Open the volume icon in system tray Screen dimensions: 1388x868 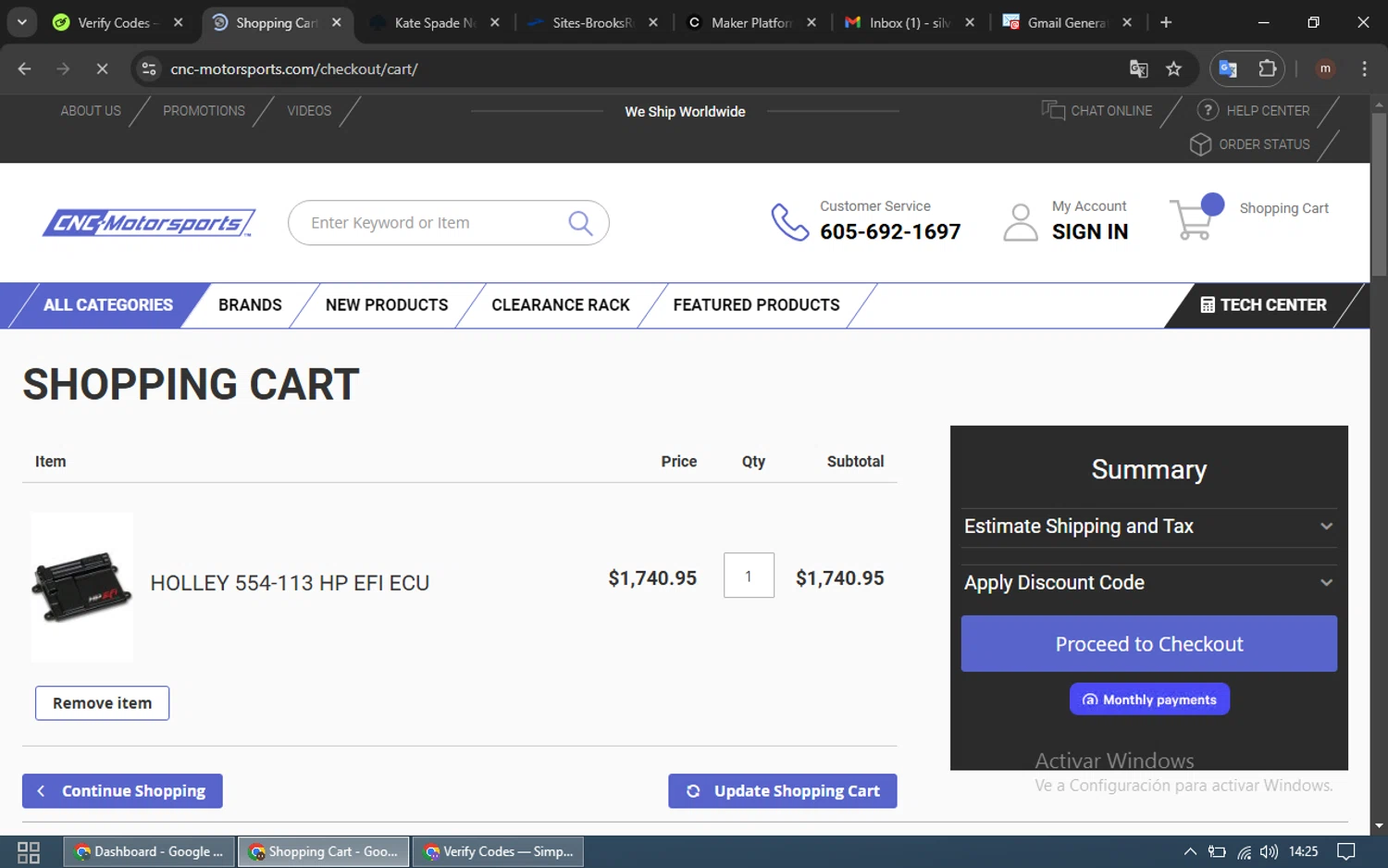(x=1269, y=851)
